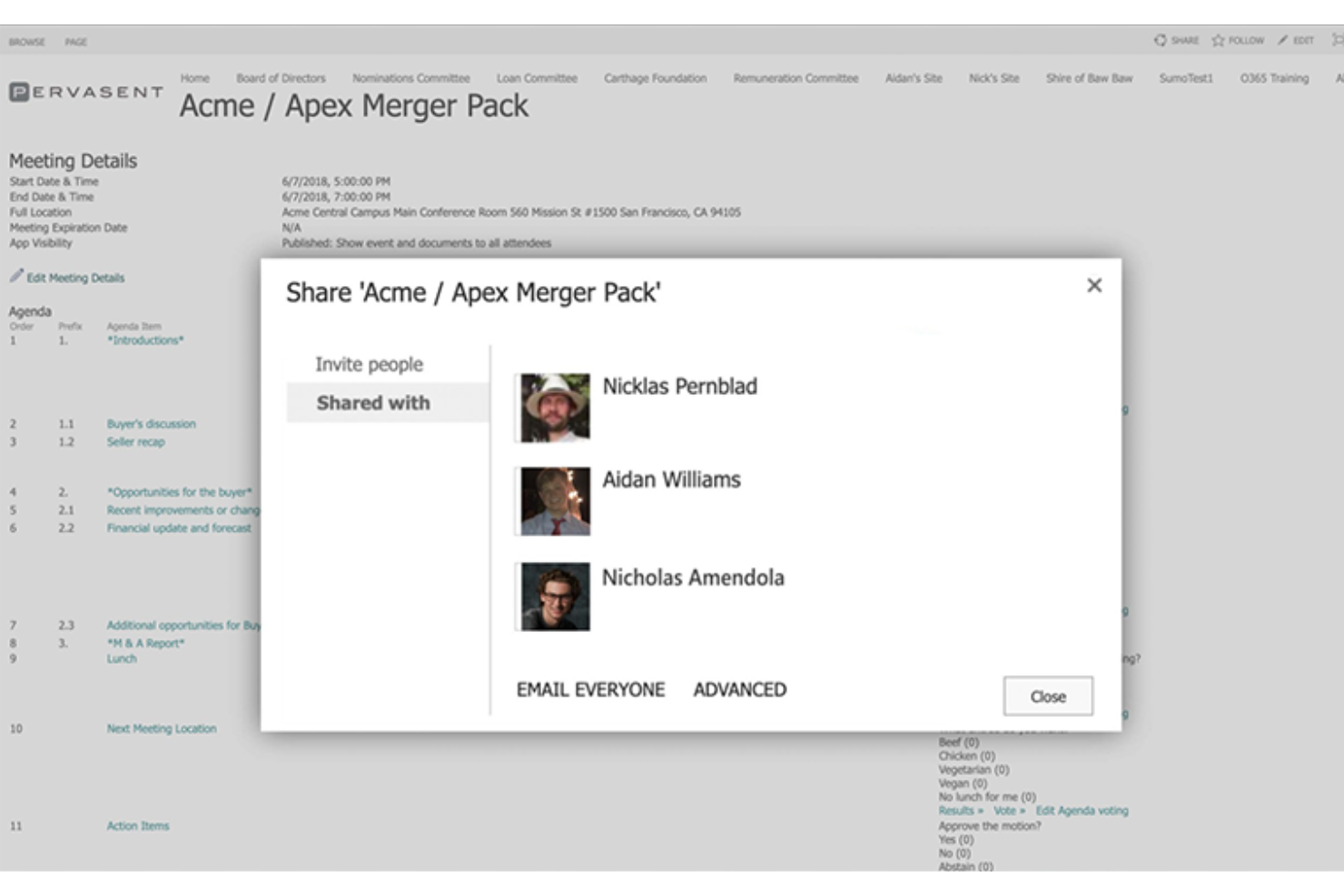The image size is (1344, 896).
Task: Open the Action Items agenda link
Action: tap(138, 826)
